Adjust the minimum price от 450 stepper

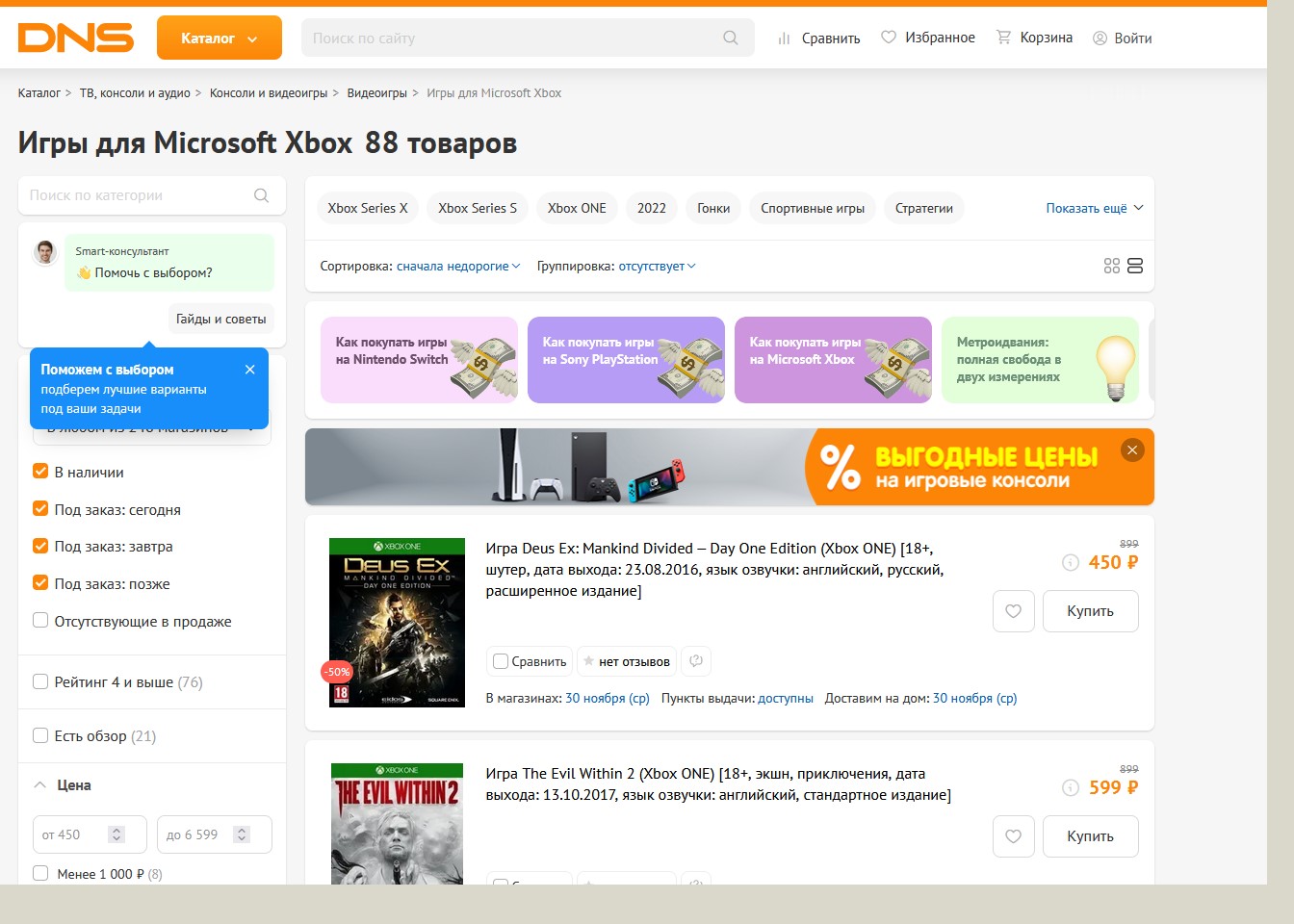[116, 834]
